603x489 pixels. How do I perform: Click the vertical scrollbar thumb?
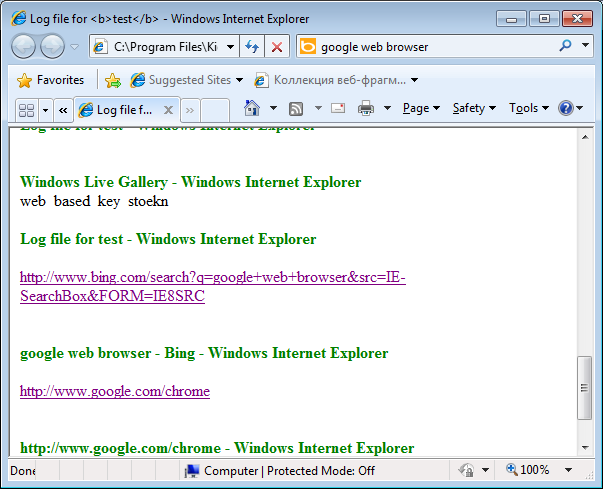point(585,388)
